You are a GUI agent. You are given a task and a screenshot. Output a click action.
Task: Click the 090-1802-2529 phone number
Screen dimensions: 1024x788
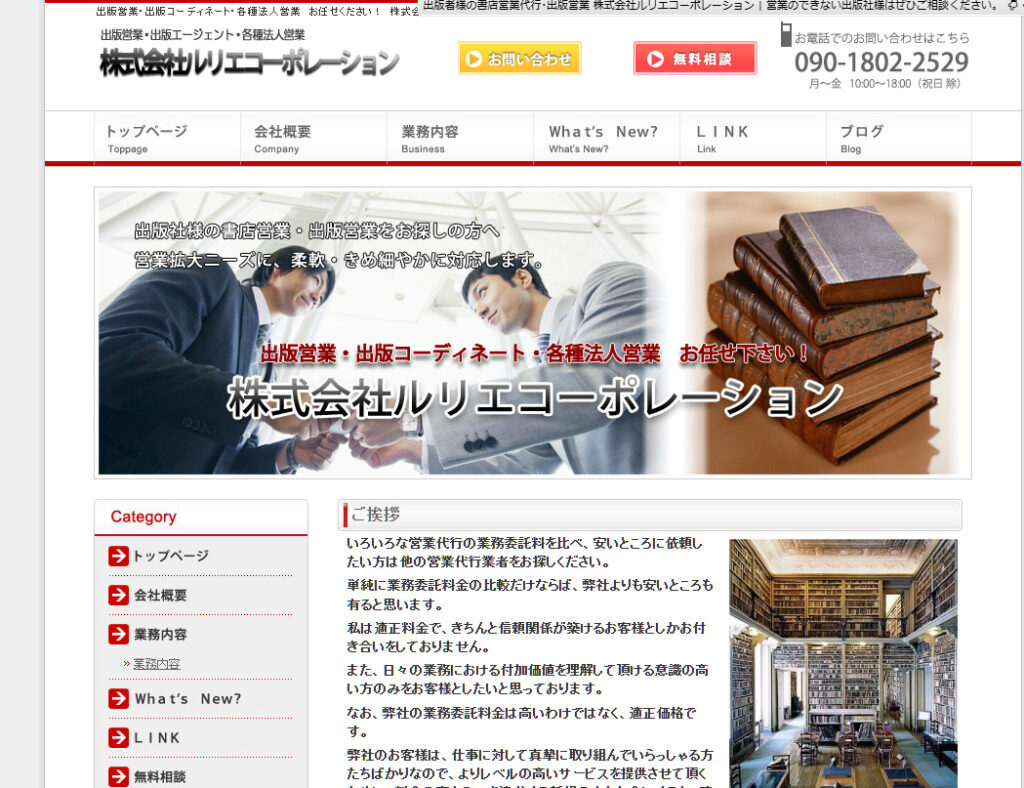[881, 62]
